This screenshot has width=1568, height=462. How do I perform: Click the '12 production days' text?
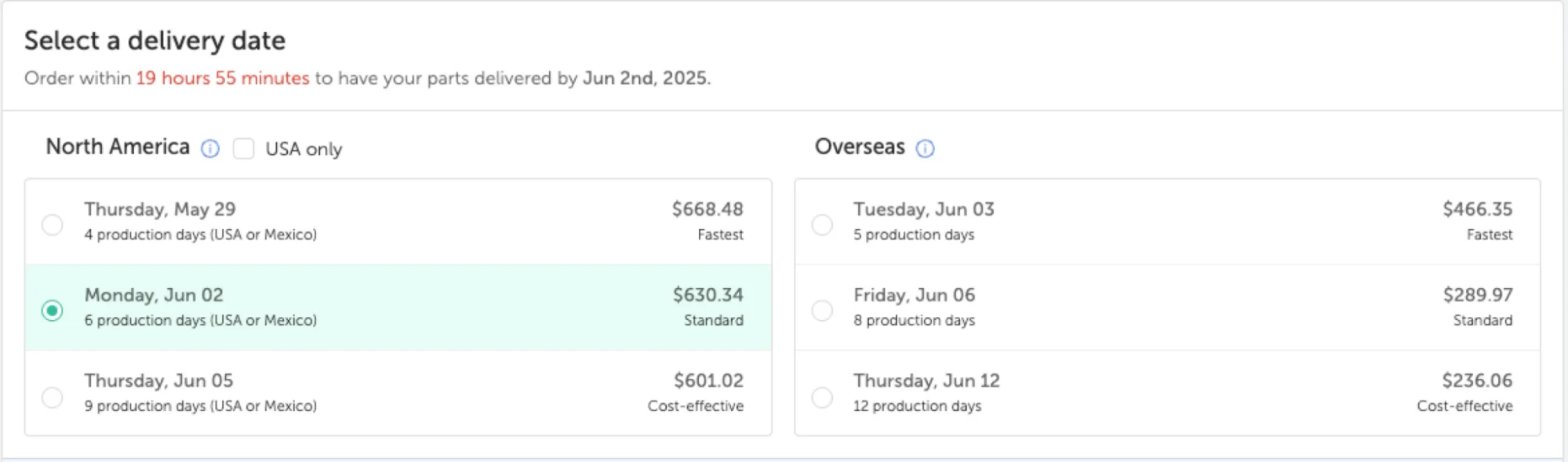[x=917, y=406]
